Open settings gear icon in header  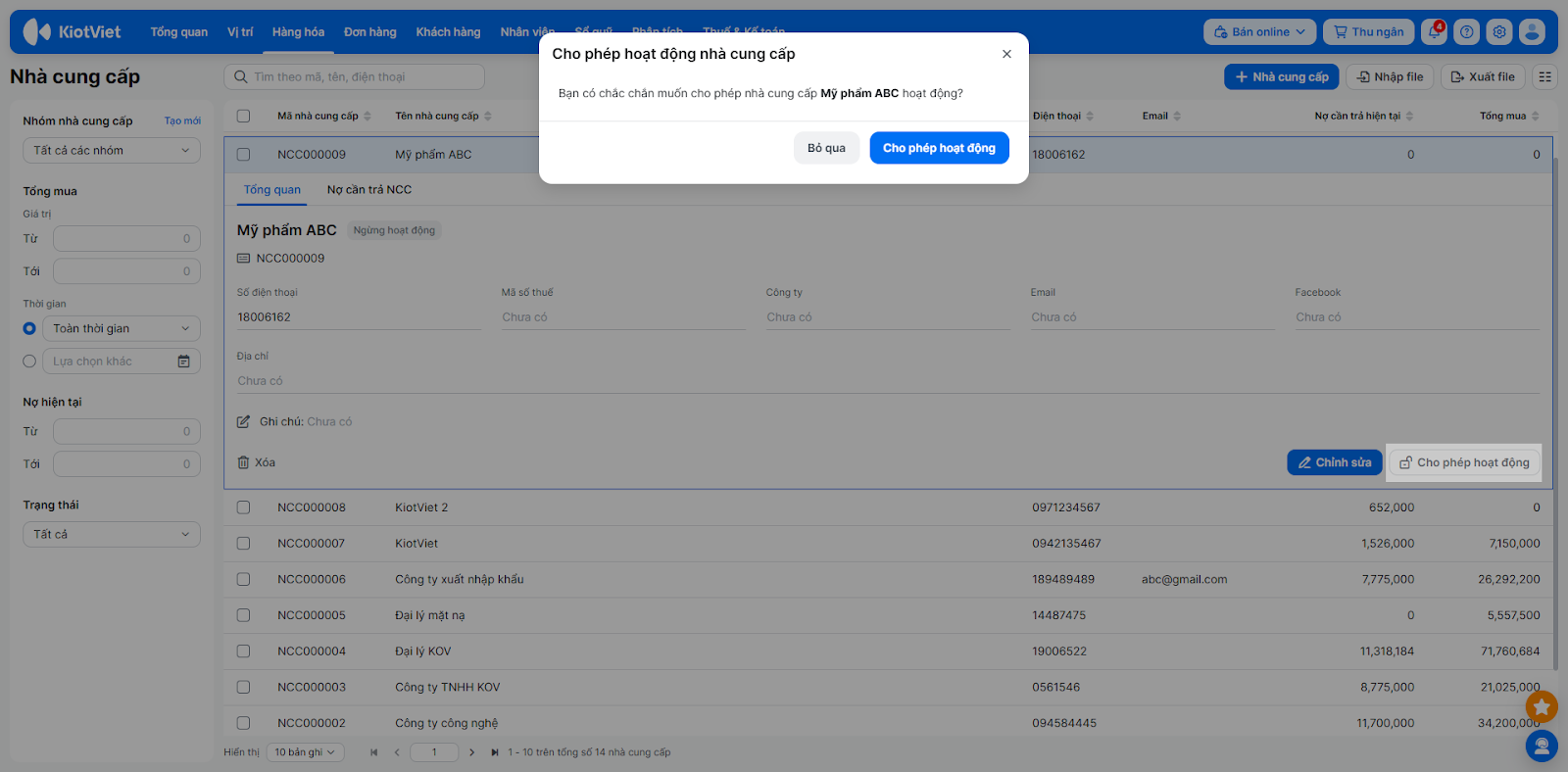tap(1498, 32)
